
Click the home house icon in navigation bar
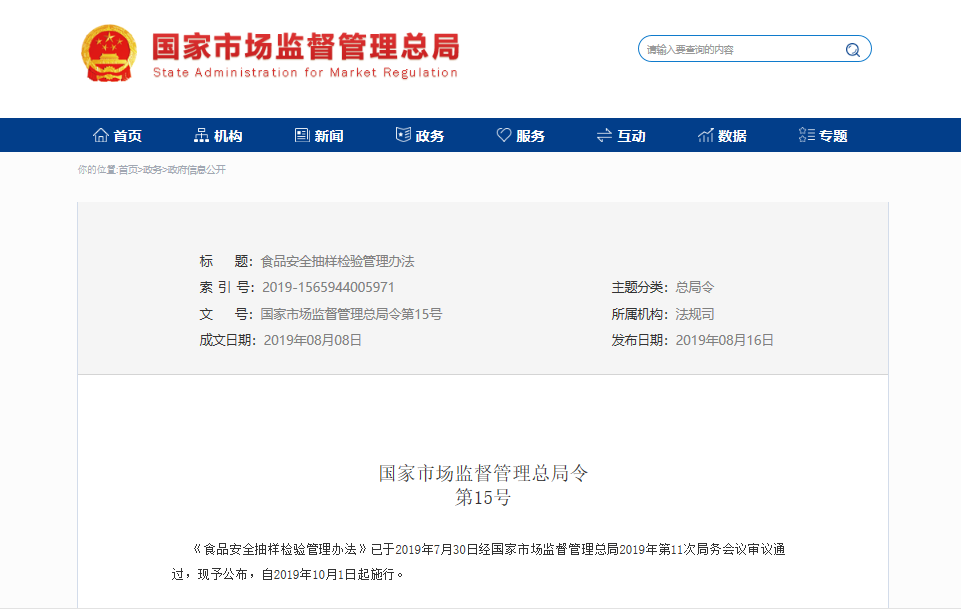[101, 136]
